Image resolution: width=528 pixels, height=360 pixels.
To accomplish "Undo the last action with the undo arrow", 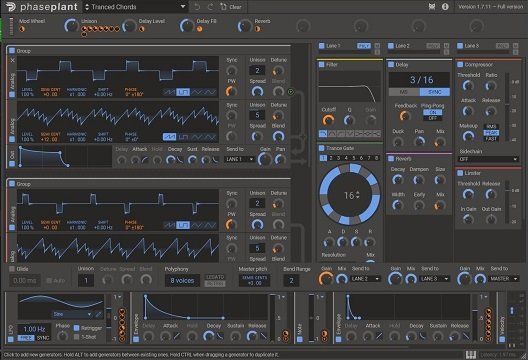I will [197, 7].
